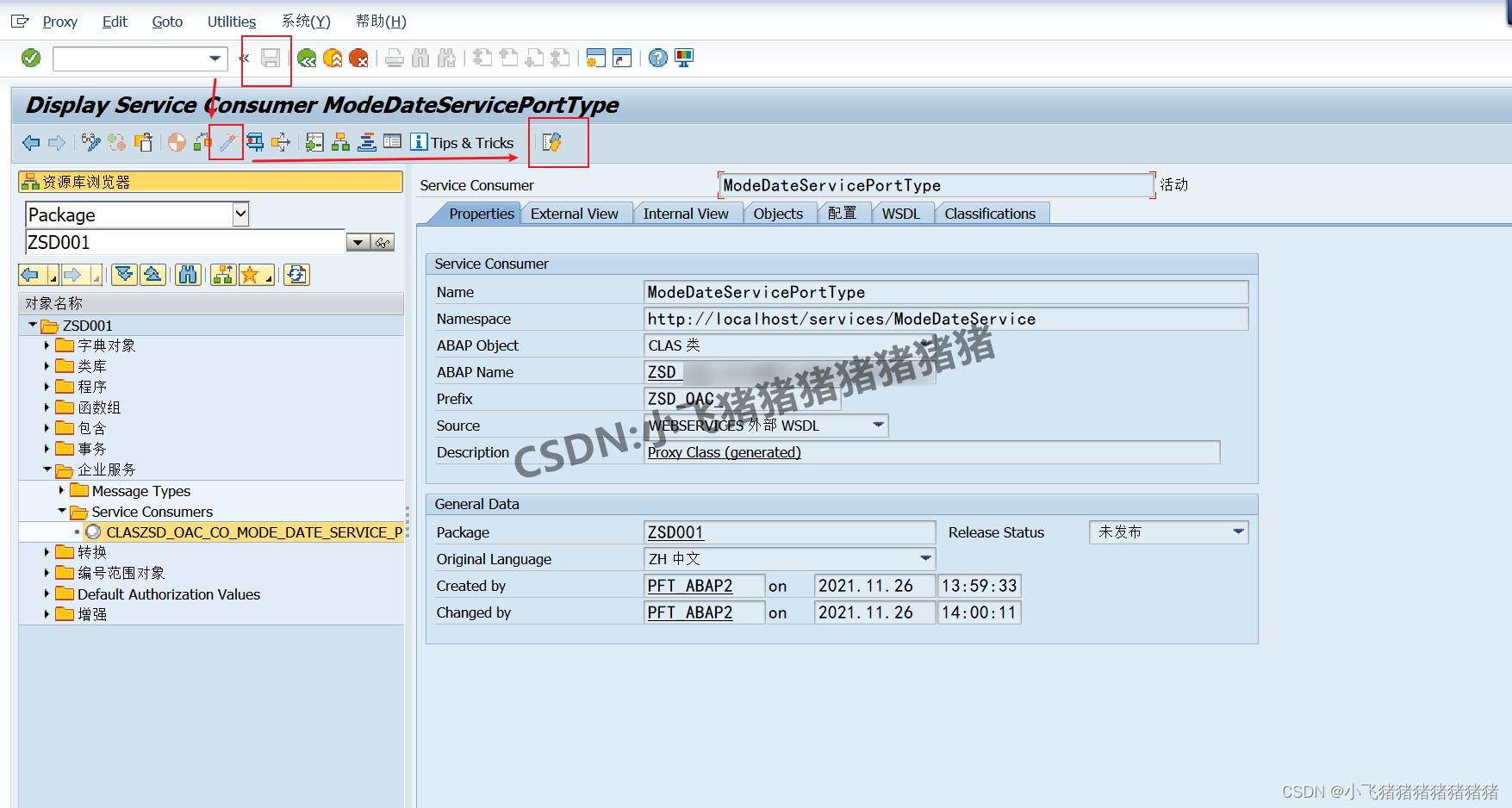Switch to the 配置 tab
1512x808 pixels.
point(842,214)
